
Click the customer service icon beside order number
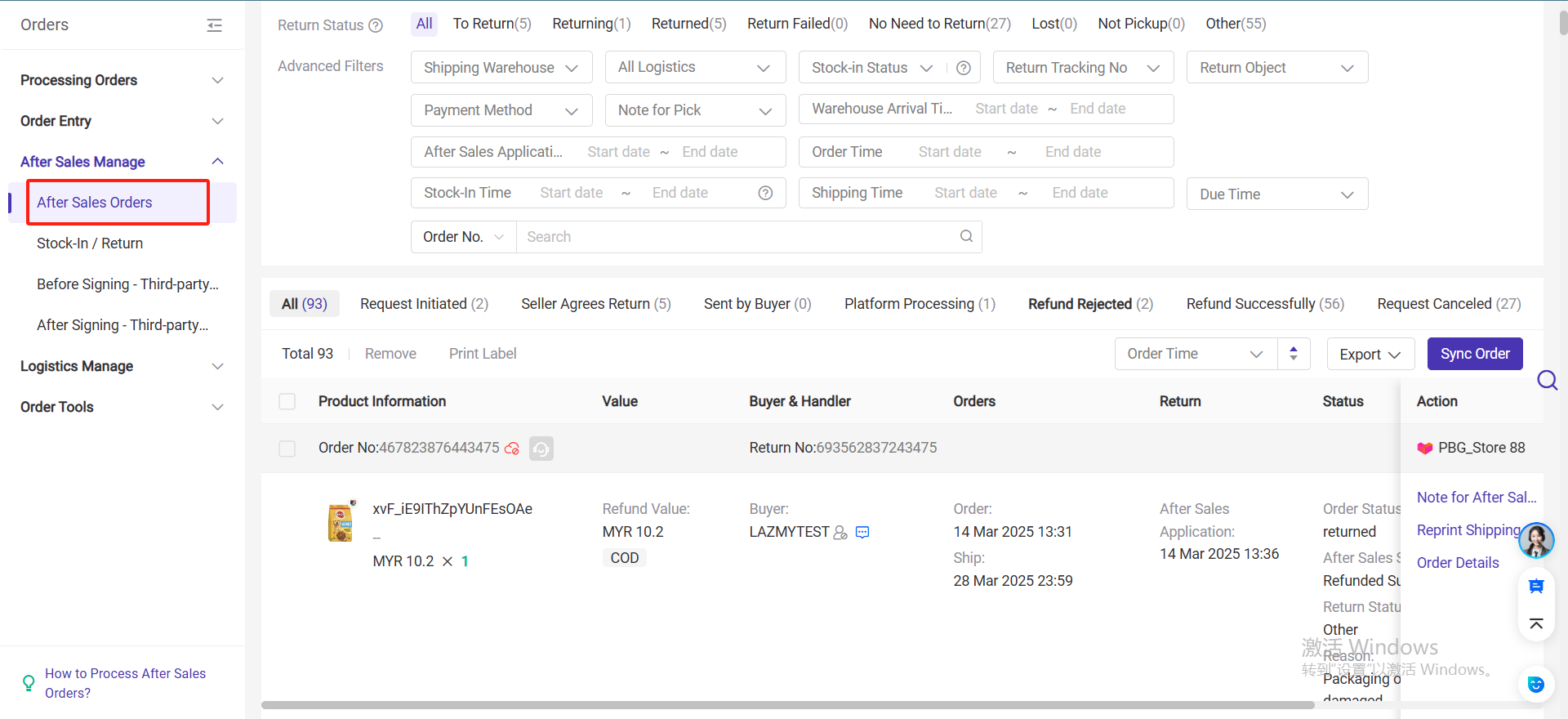click(541, 449)
